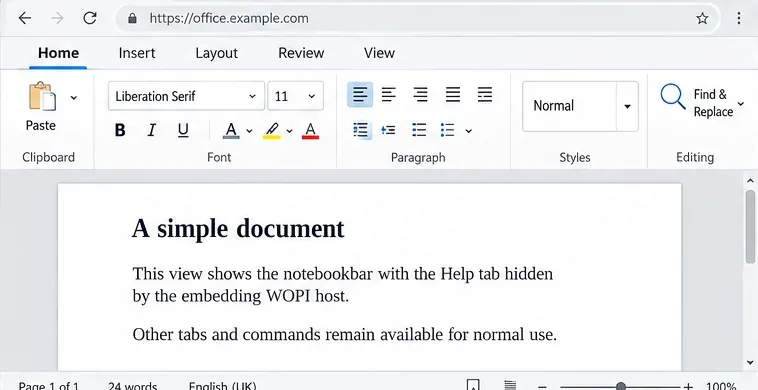Click the square-bullet list icon

[419, 130]
